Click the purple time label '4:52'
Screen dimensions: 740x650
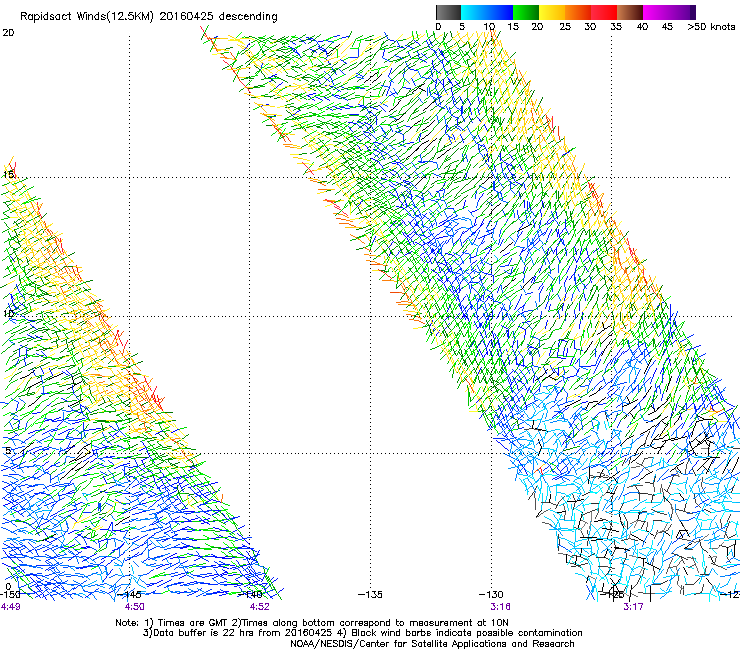[x=260, y=607]
